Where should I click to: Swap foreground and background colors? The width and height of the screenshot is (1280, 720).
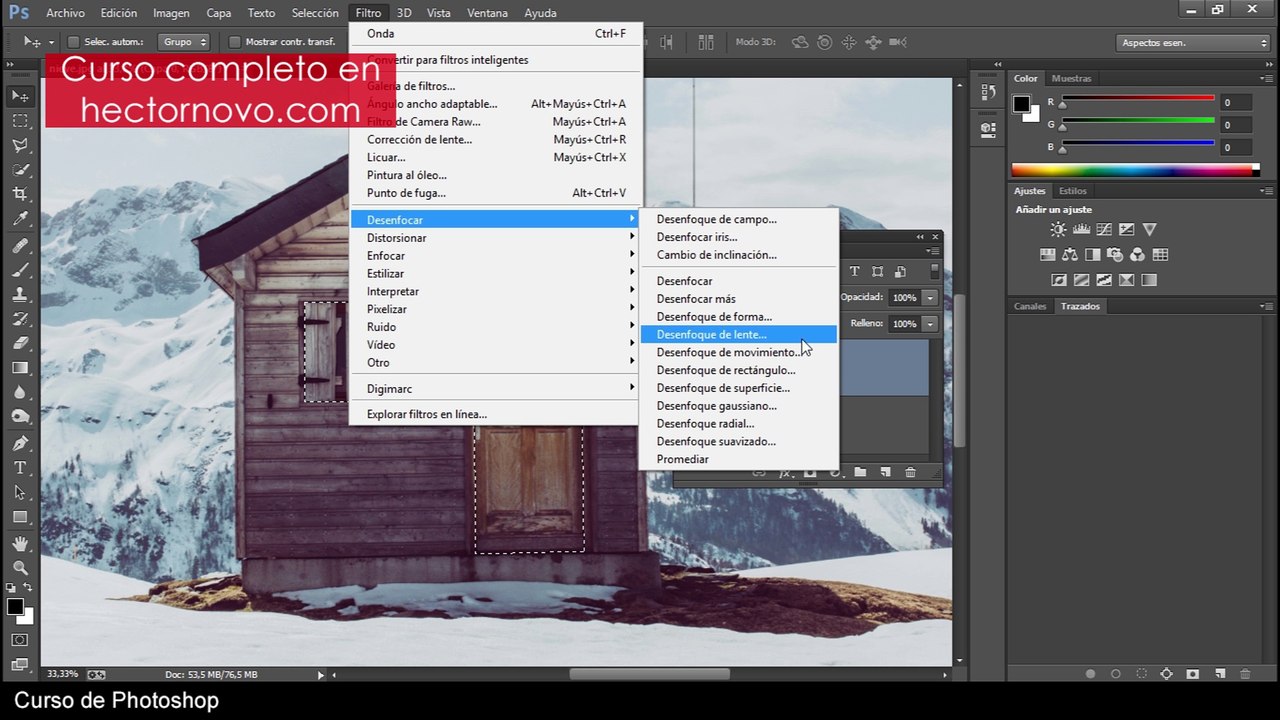pos(28,588)
